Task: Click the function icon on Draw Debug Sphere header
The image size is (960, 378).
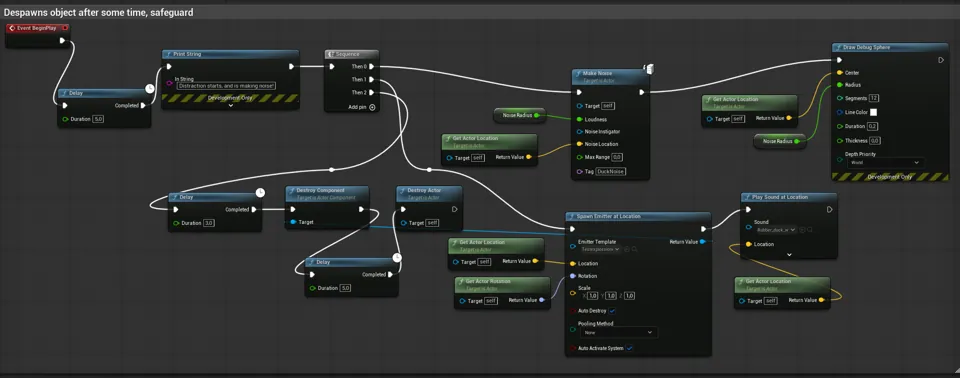Action: pyautogui.click(x=839, y=47)
